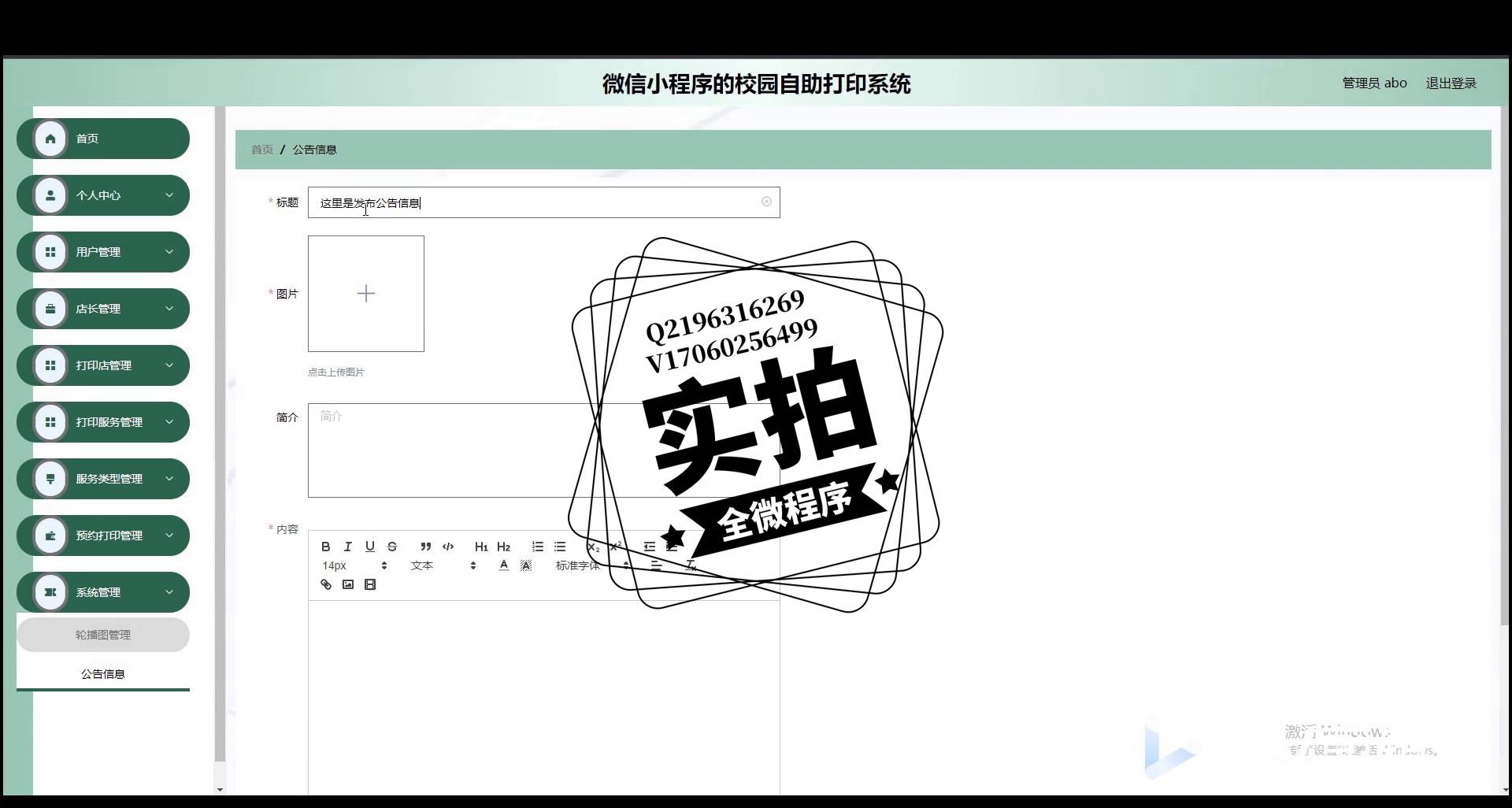
Task: Expand 店长管理 sidebar menu
Action: tap(103, 309)
